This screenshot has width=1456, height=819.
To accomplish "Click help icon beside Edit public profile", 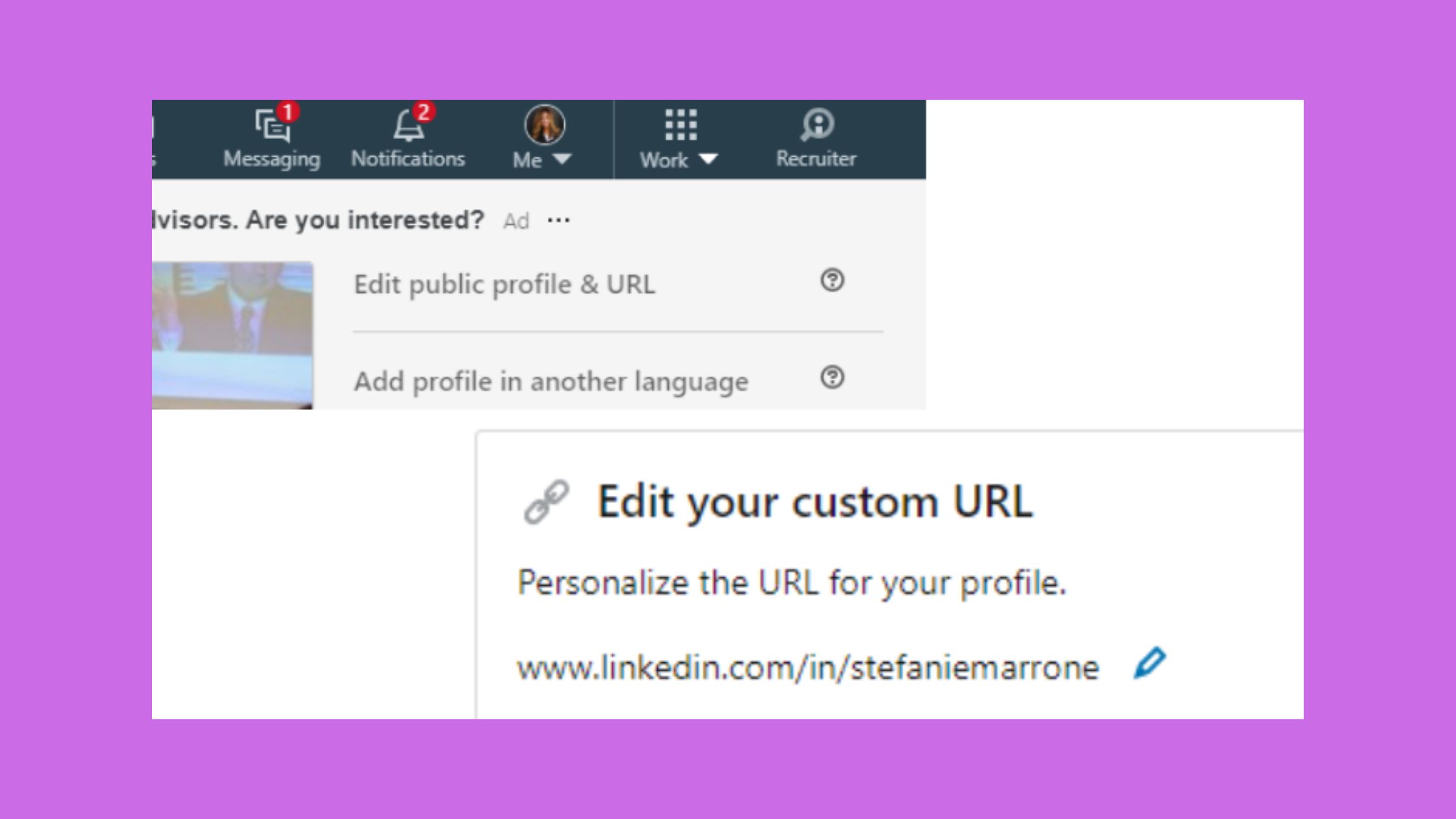I will tap(832, 280).
